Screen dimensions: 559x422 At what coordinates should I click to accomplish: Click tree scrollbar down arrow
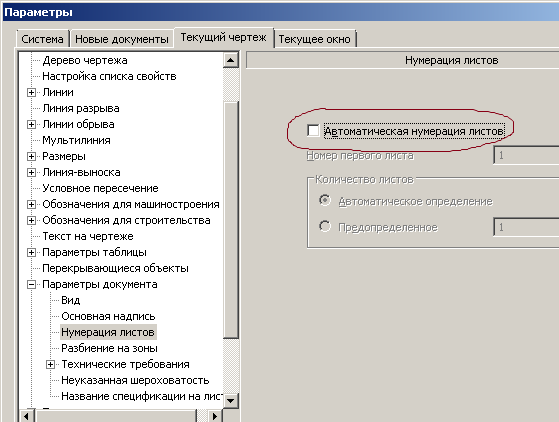click(231, 400)
